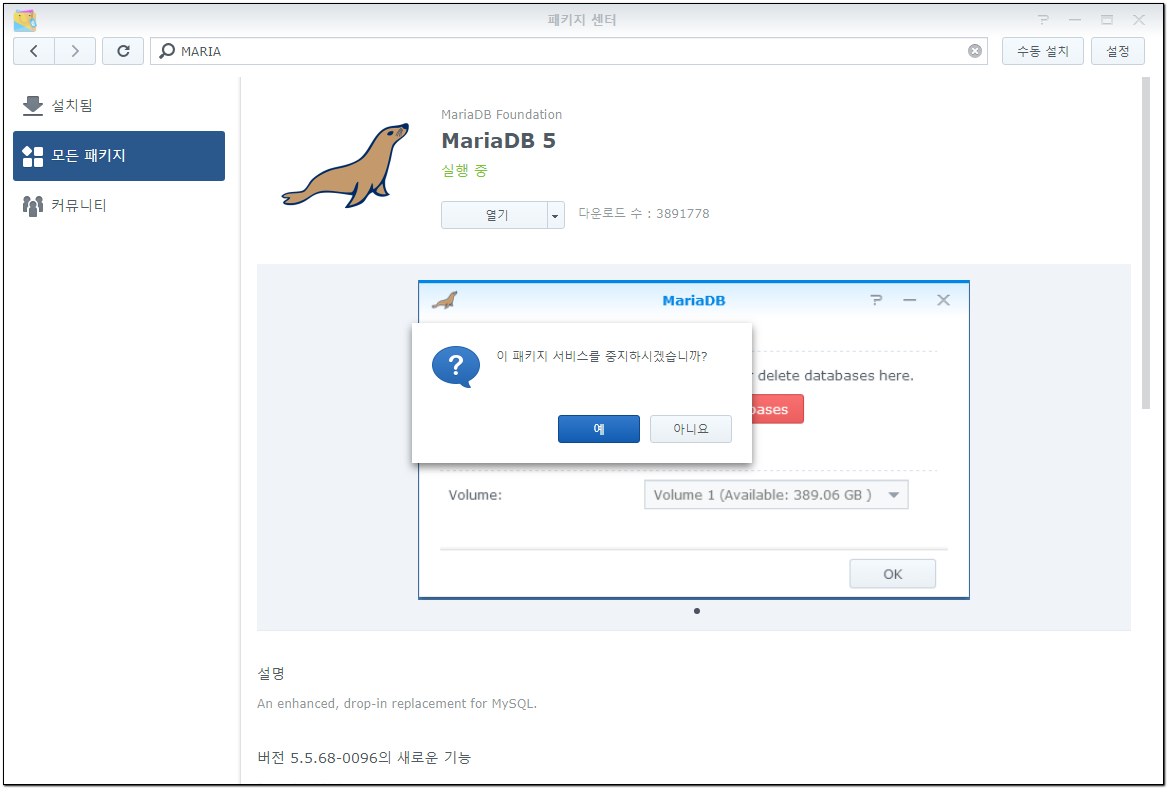
Task: Expand the 열기 button dropdown arrow
Action: [x=556, y=215]
